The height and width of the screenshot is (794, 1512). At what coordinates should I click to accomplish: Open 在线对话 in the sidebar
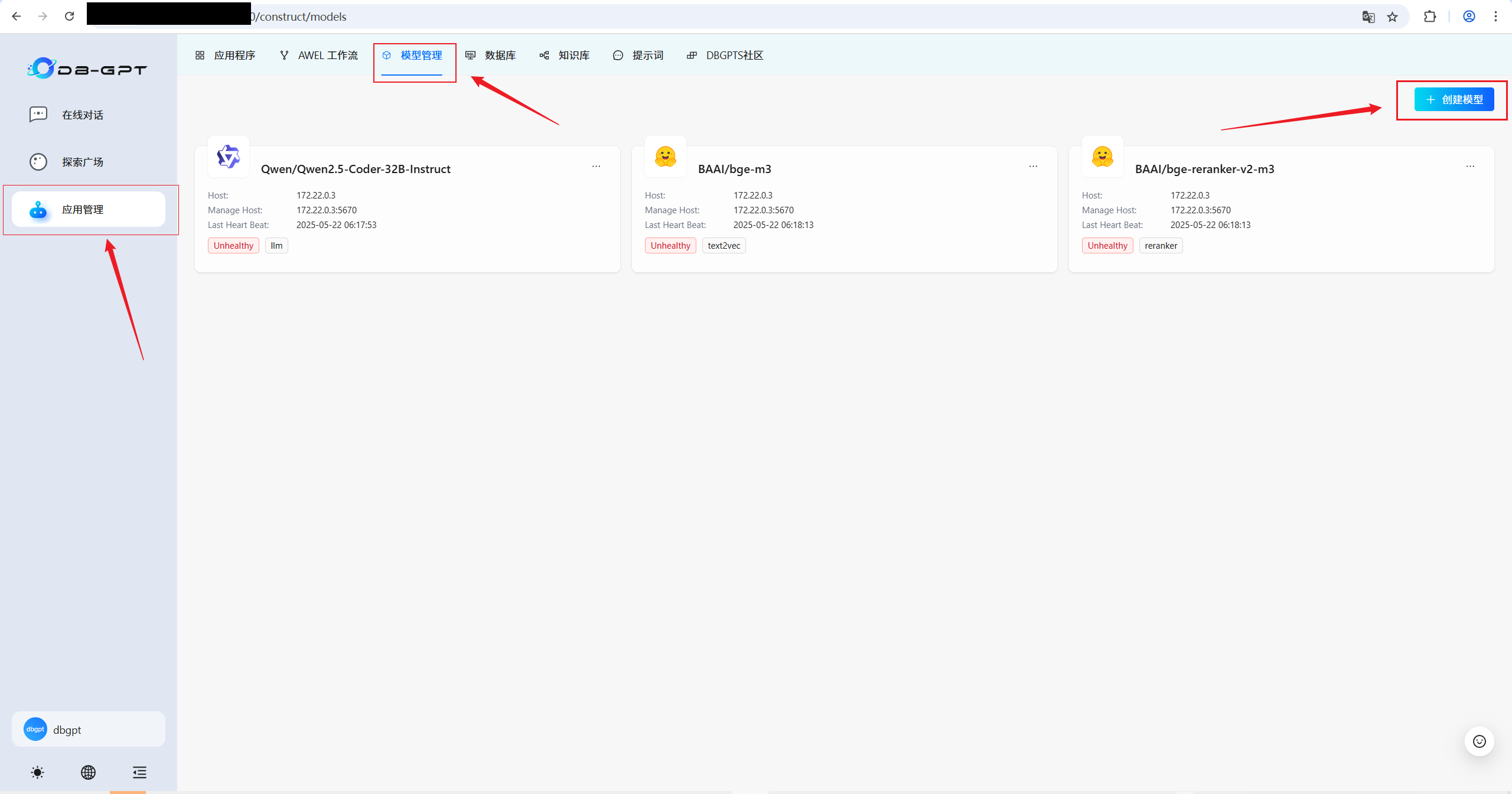(83, 115)
